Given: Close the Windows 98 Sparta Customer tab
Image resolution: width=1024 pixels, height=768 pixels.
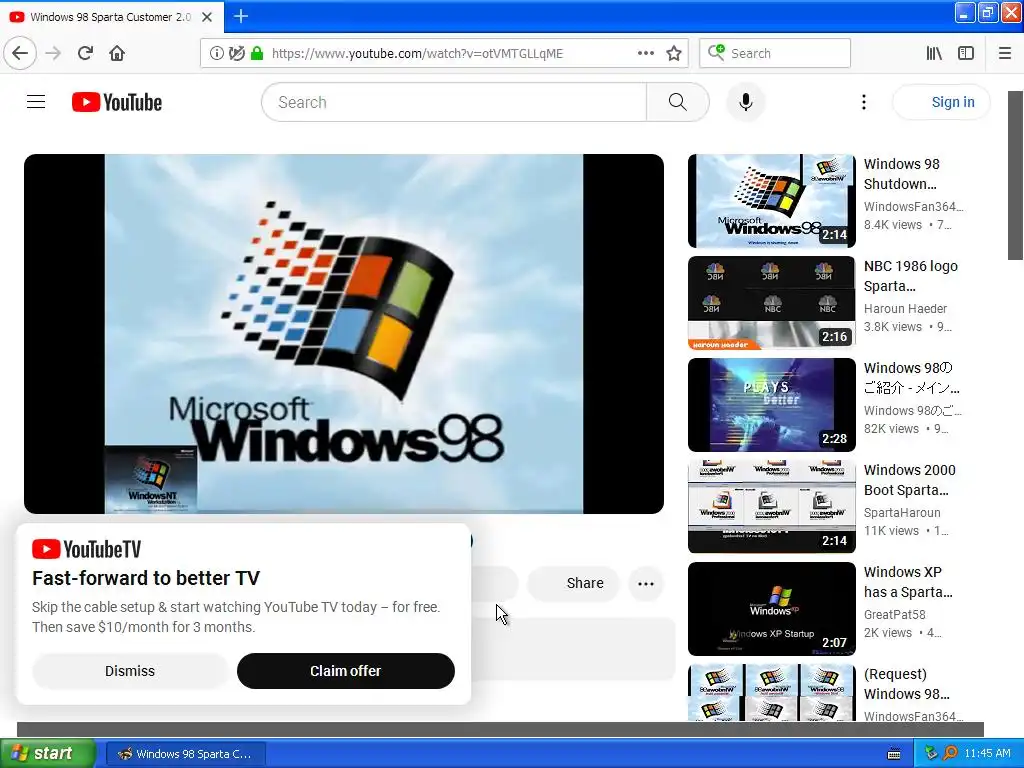Looking at the screenshot, I should pyautogui.click(x=206, y=17).
